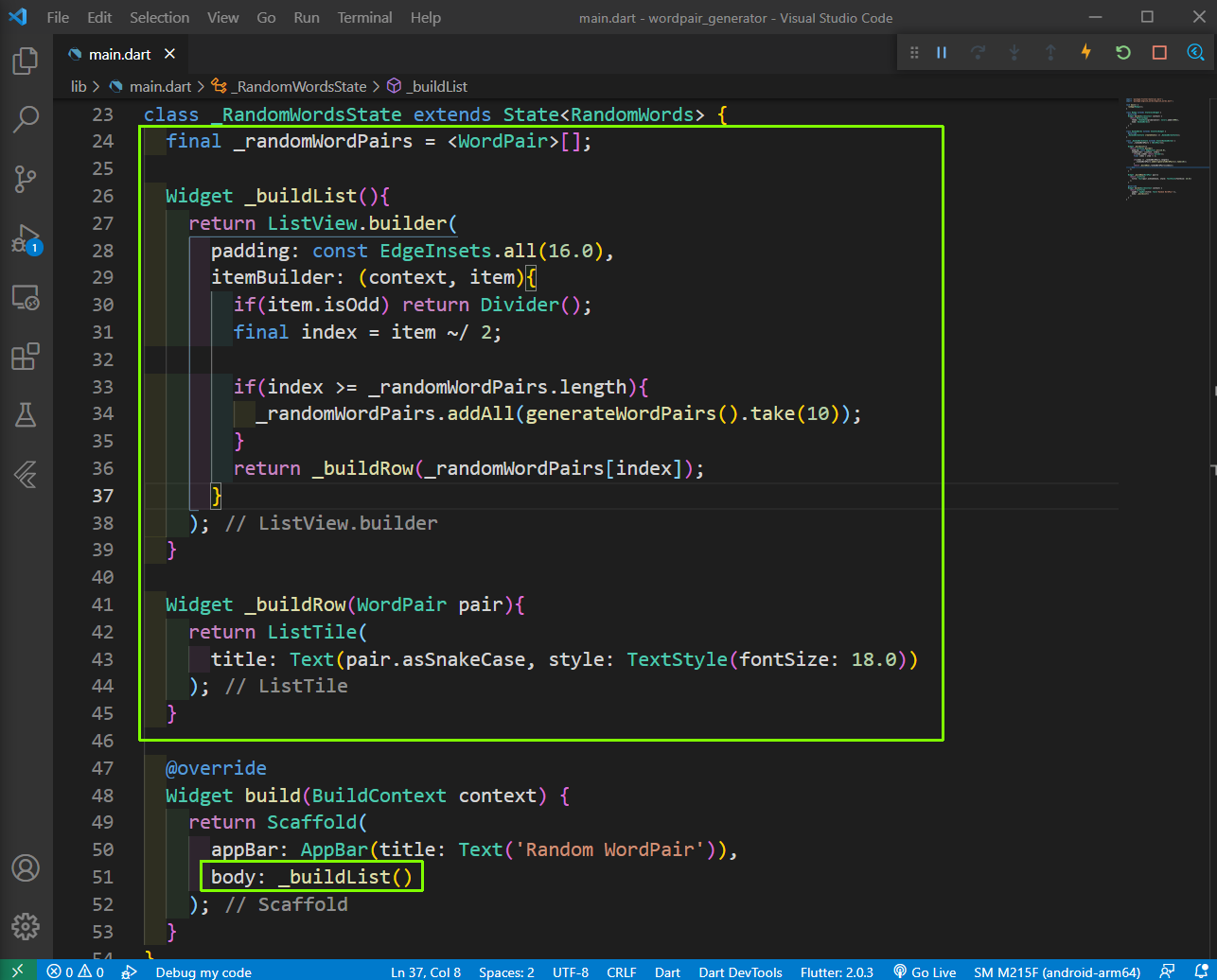The height and width of the screenshot is (980, 1217).
Task: Click ListView.builder on line 27
Action: coord(357,223)
